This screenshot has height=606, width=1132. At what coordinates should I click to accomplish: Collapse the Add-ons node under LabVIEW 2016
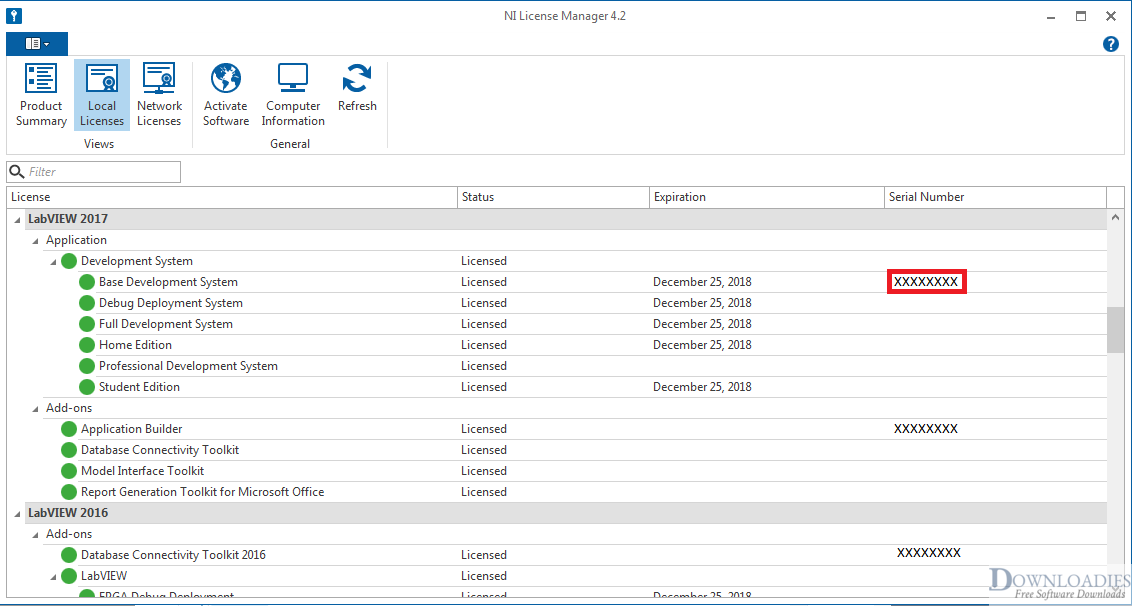click(x=35, y=534)
